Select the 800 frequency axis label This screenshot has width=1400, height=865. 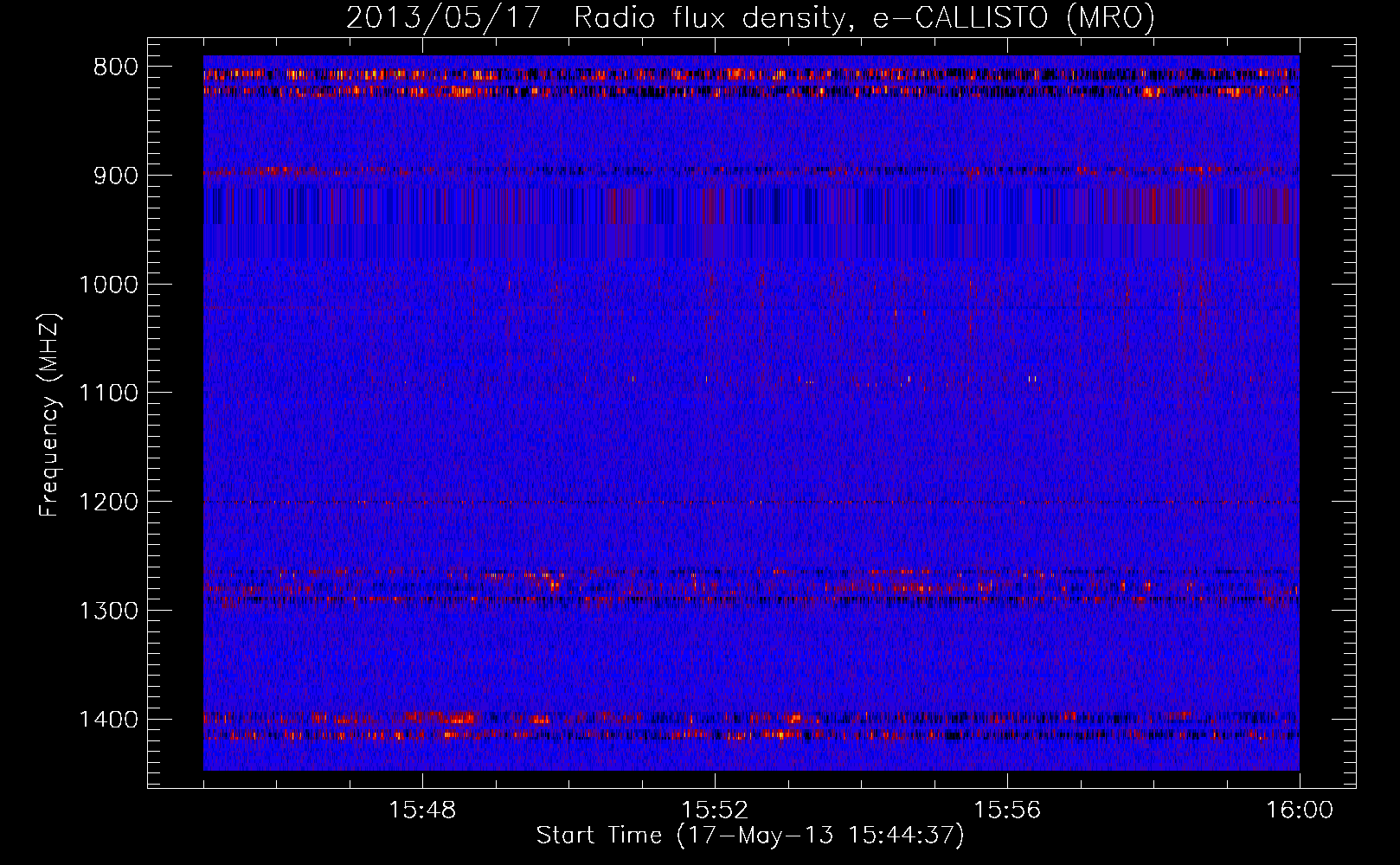pos(116,67)
